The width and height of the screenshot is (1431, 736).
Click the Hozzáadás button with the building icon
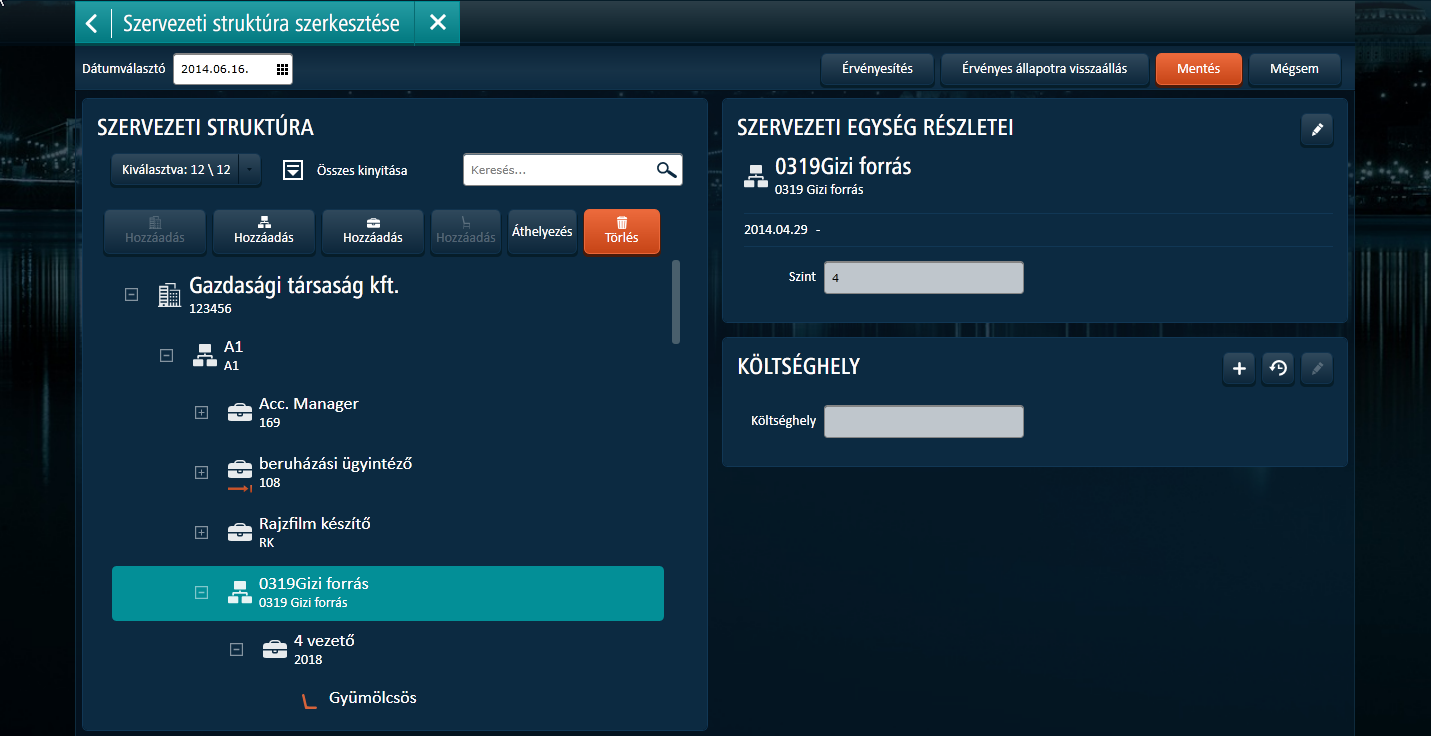pyautogui.click(x=155, y=231)
